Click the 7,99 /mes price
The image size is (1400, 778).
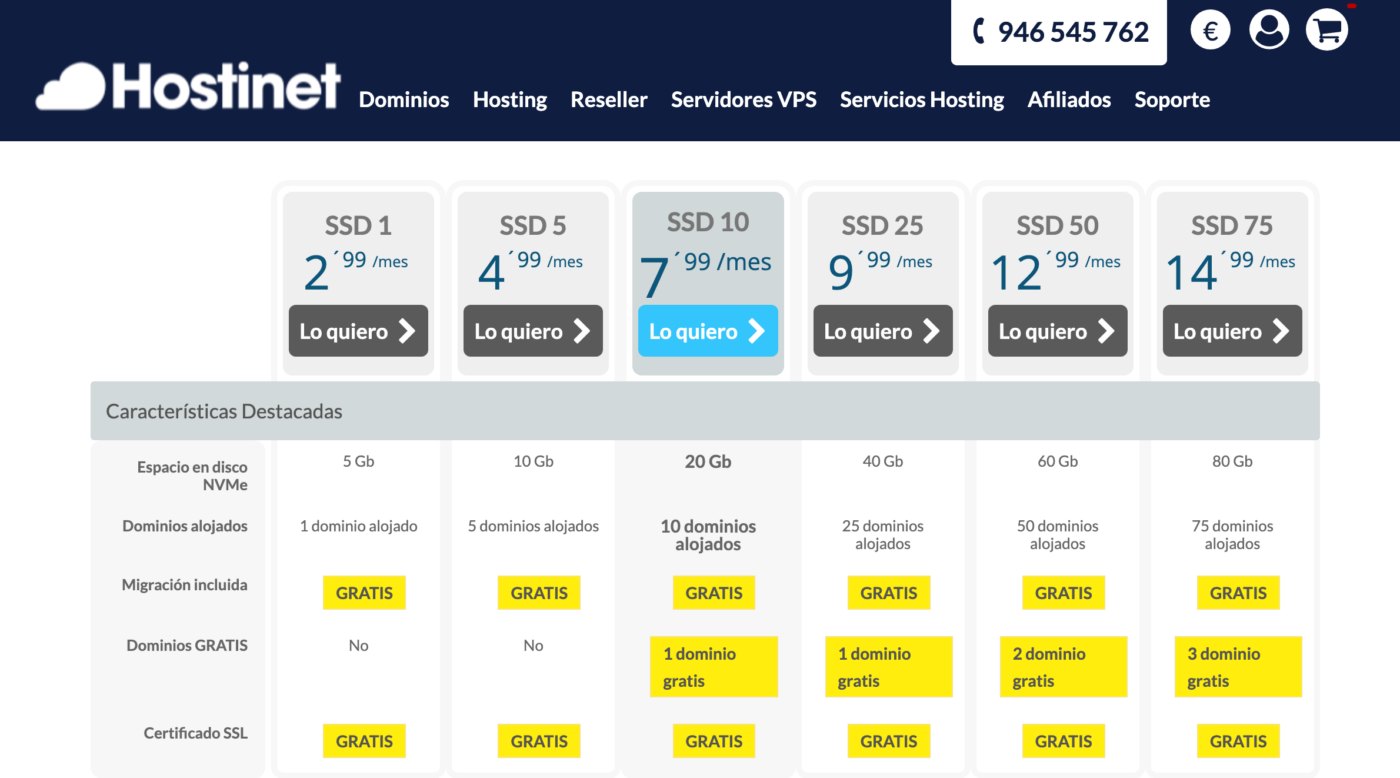pos(705,275)
